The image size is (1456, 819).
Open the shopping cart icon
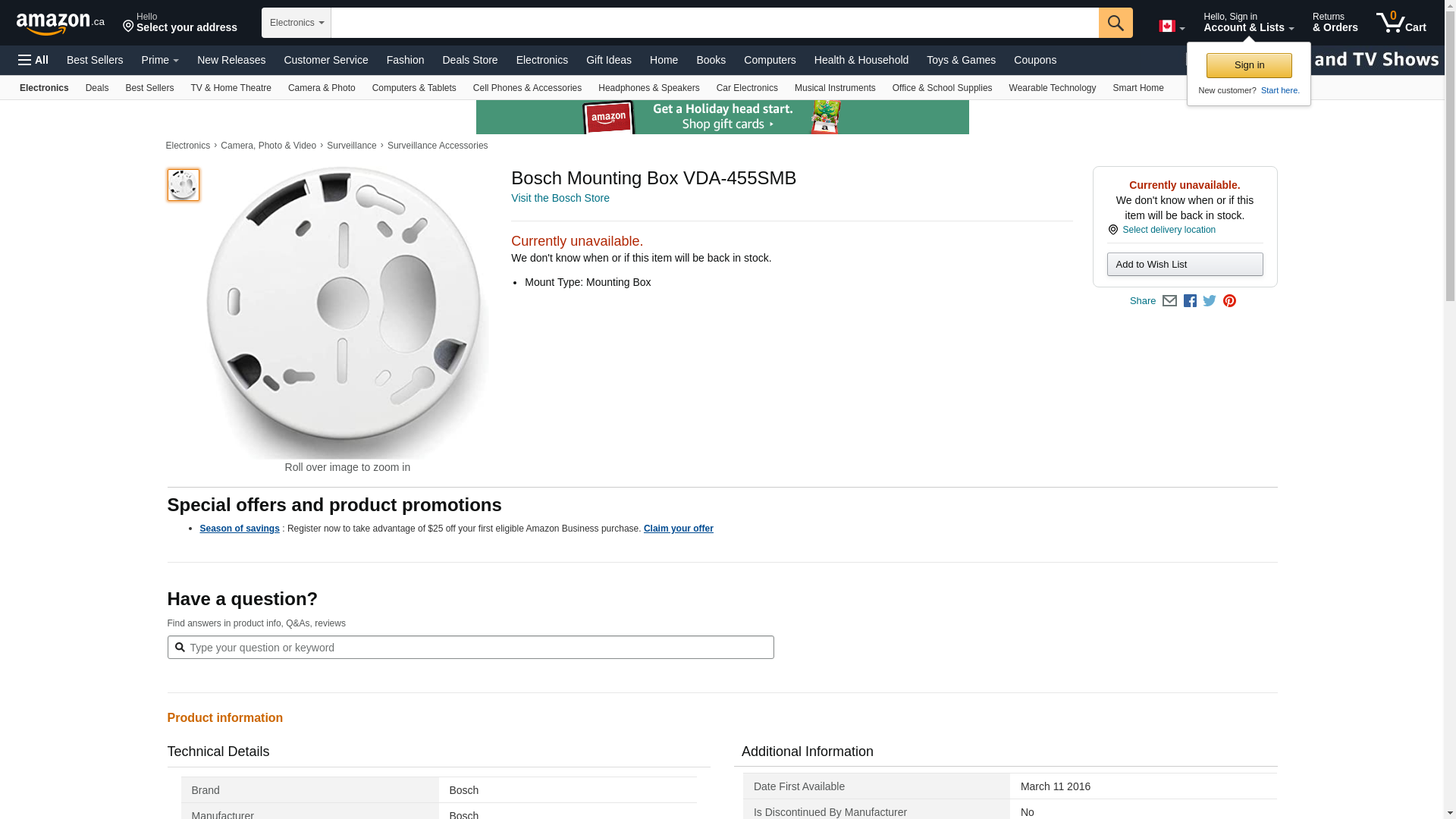pos(1401,23)
